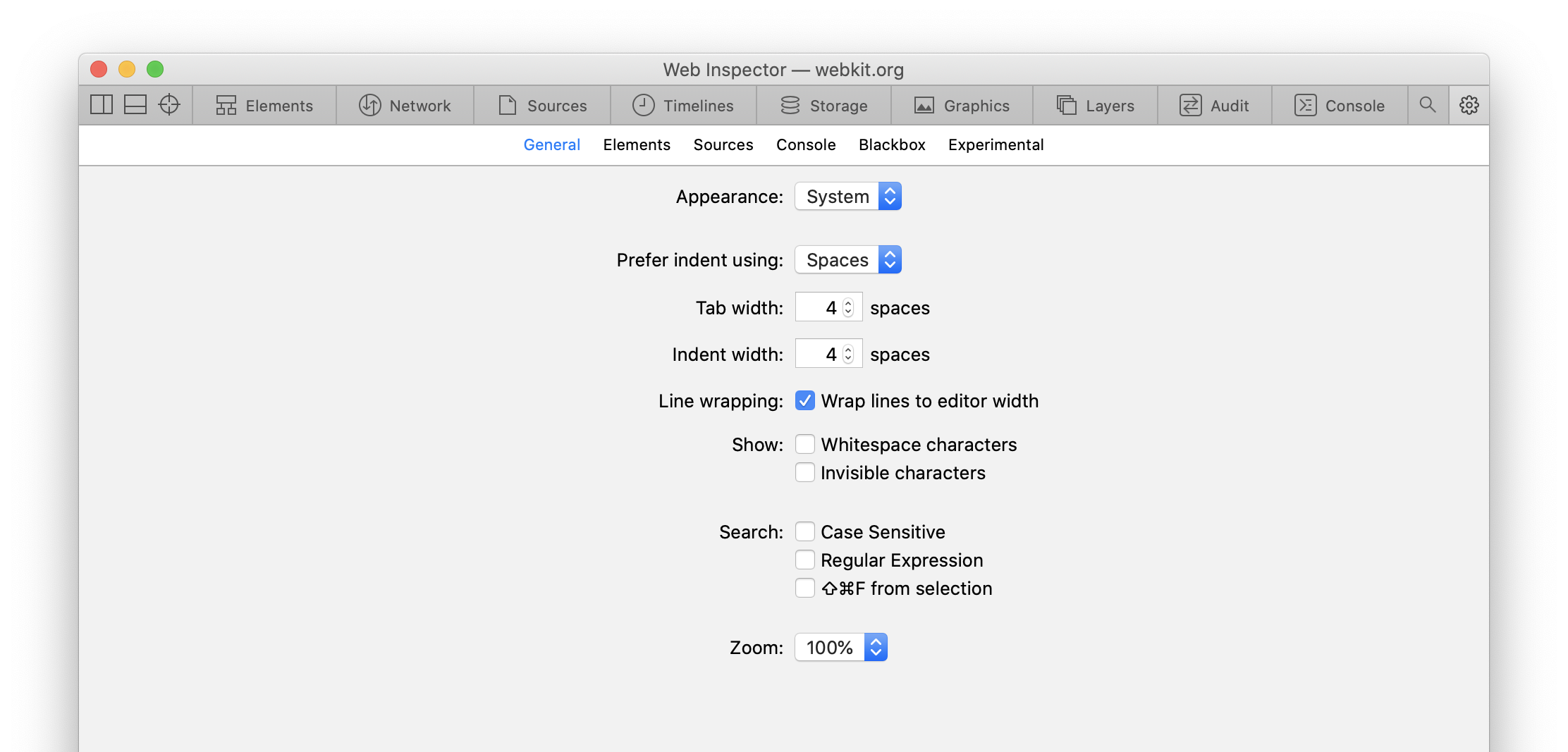Viewport: 1568px width, 752px height.
Task: Dock Web Inspector to side of window
Action: pyautogui.click(x=102, y=105)
